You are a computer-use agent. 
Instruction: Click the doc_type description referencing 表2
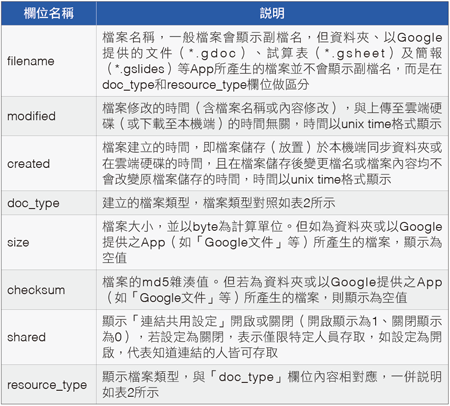click(x=219, y=203)
